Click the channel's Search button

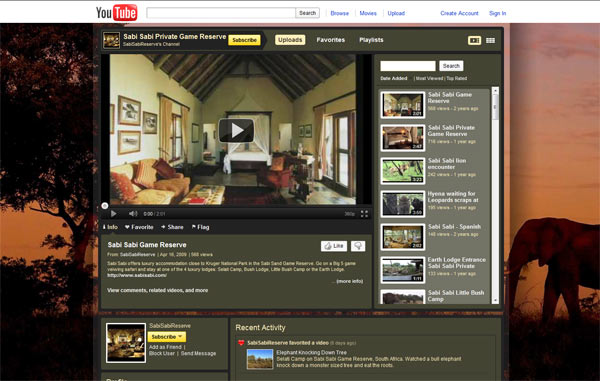[451, 66]
